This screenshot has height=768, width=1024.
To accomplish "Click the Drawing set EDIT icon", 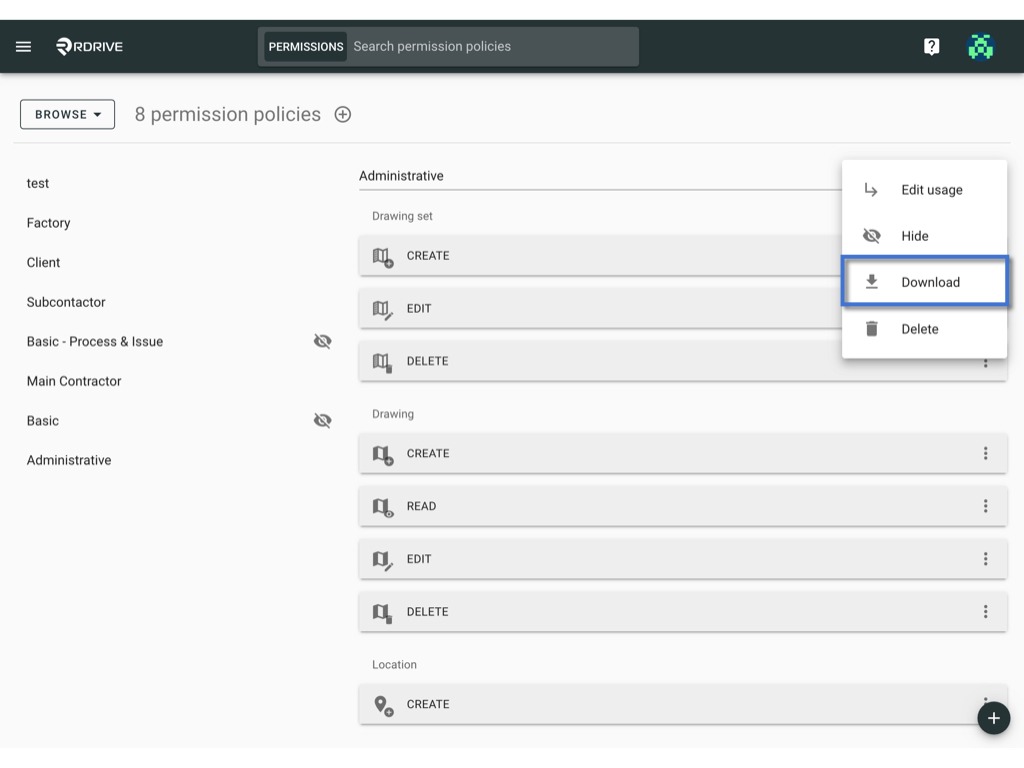I will 383,310.
